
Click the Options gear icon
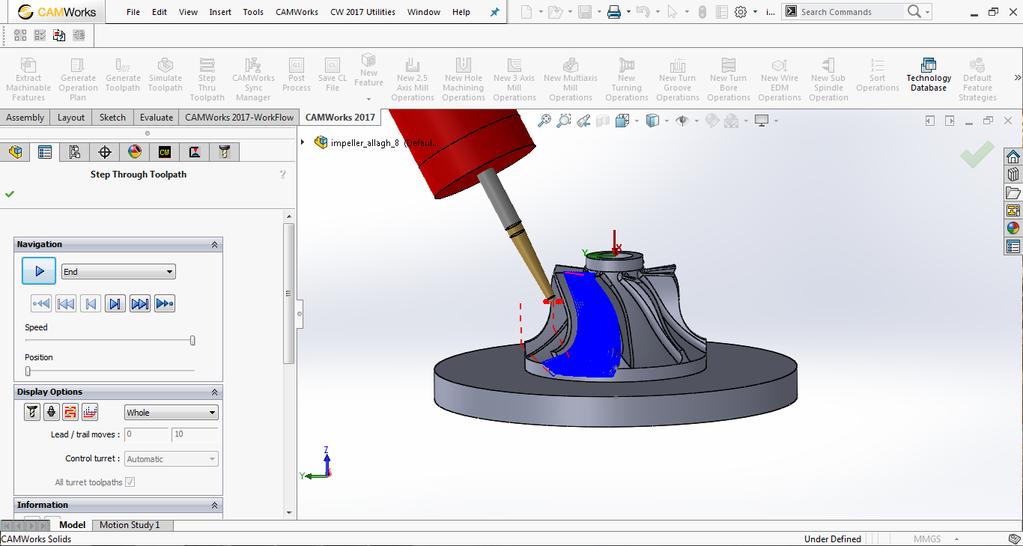pyautogui.click(x=740, y=12)
